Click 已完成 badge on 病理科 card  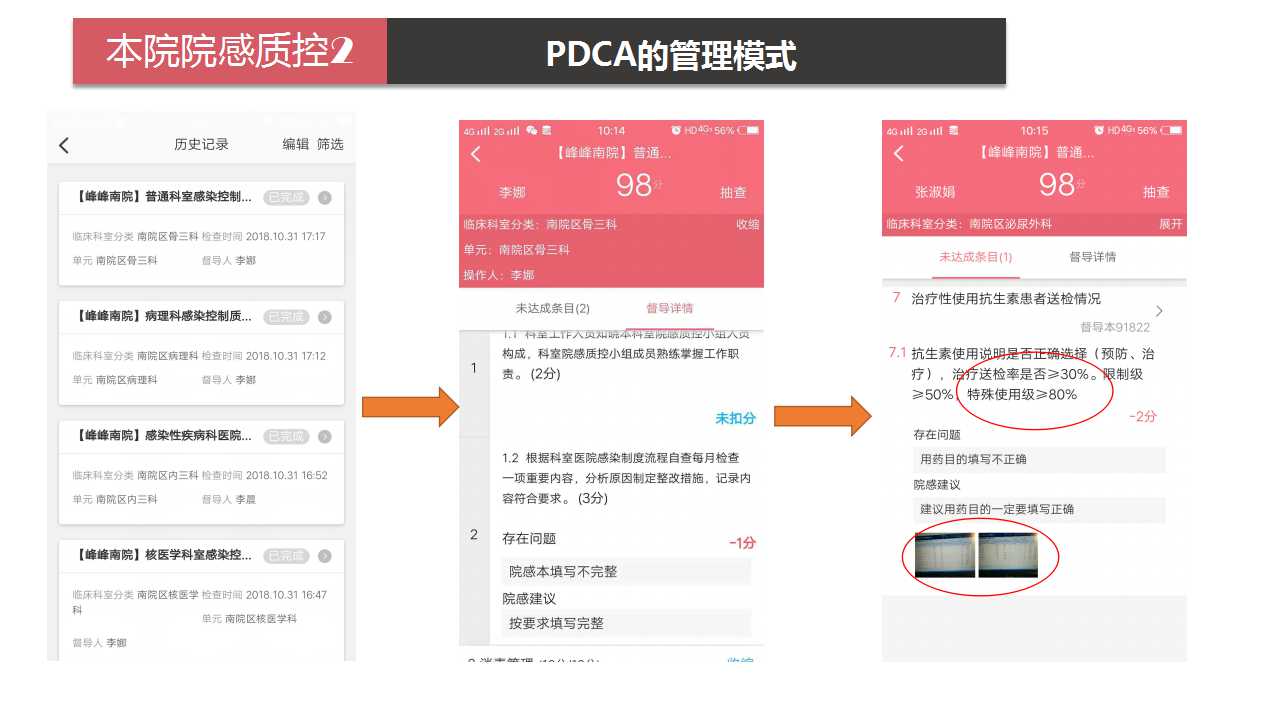point(286,317)
